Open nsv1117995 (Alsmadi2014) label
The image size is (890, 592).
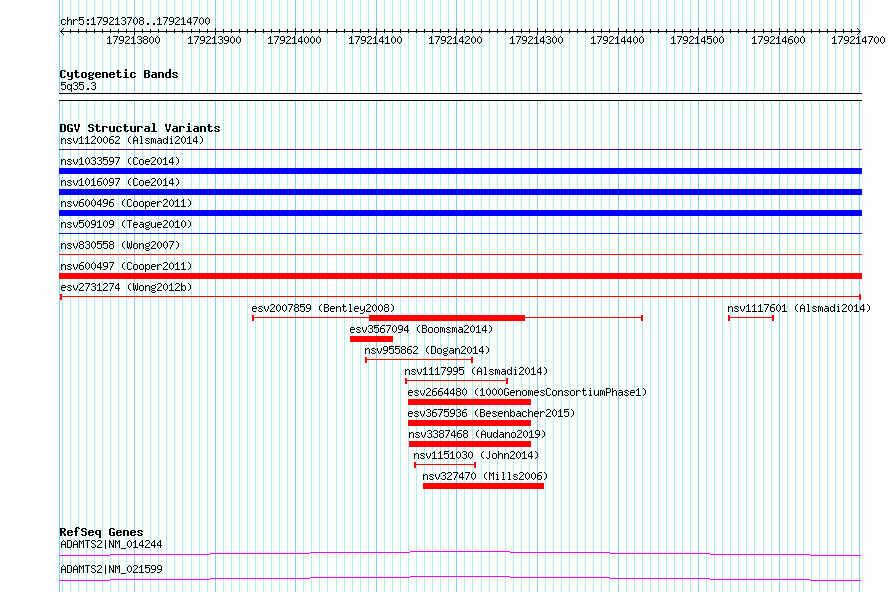coord(476,371)
